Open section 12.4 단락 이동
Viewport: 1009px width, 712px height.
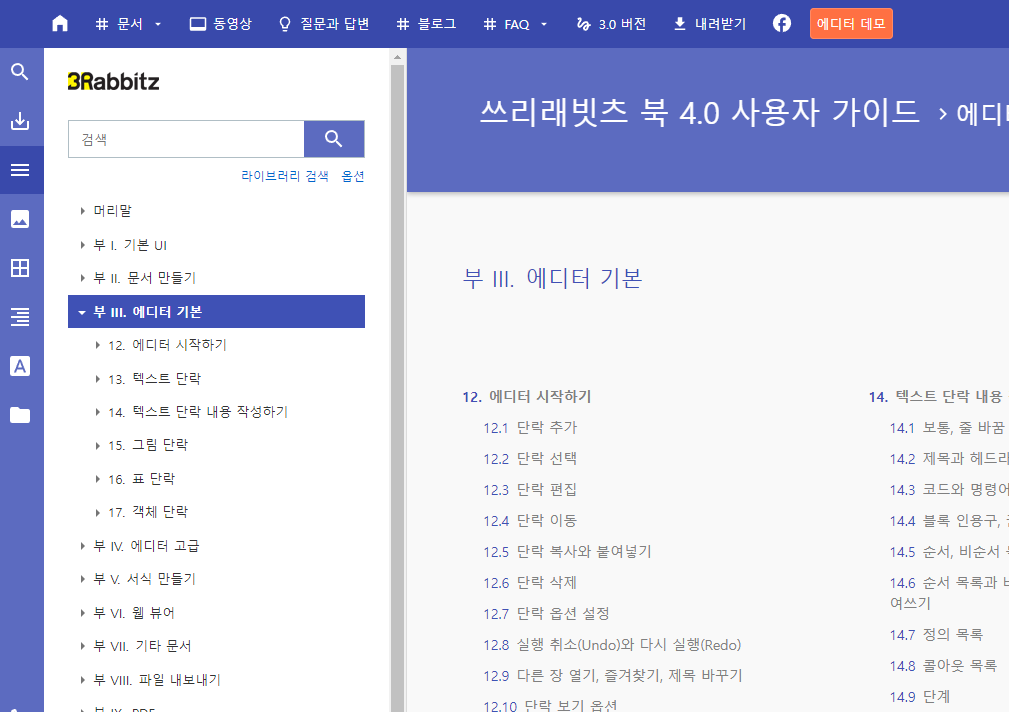(530, 520)
